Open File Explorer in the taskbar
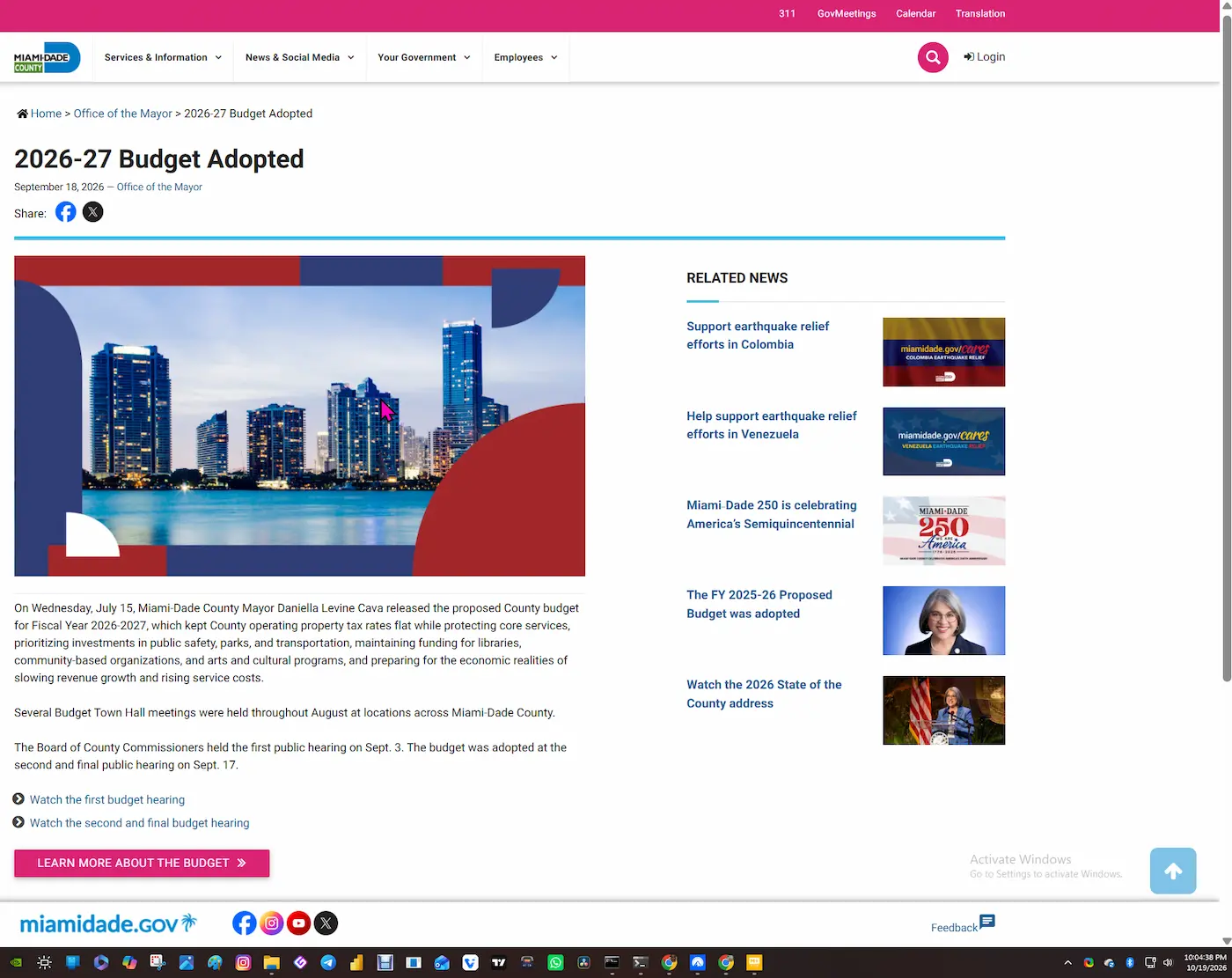 click(271, 962)
